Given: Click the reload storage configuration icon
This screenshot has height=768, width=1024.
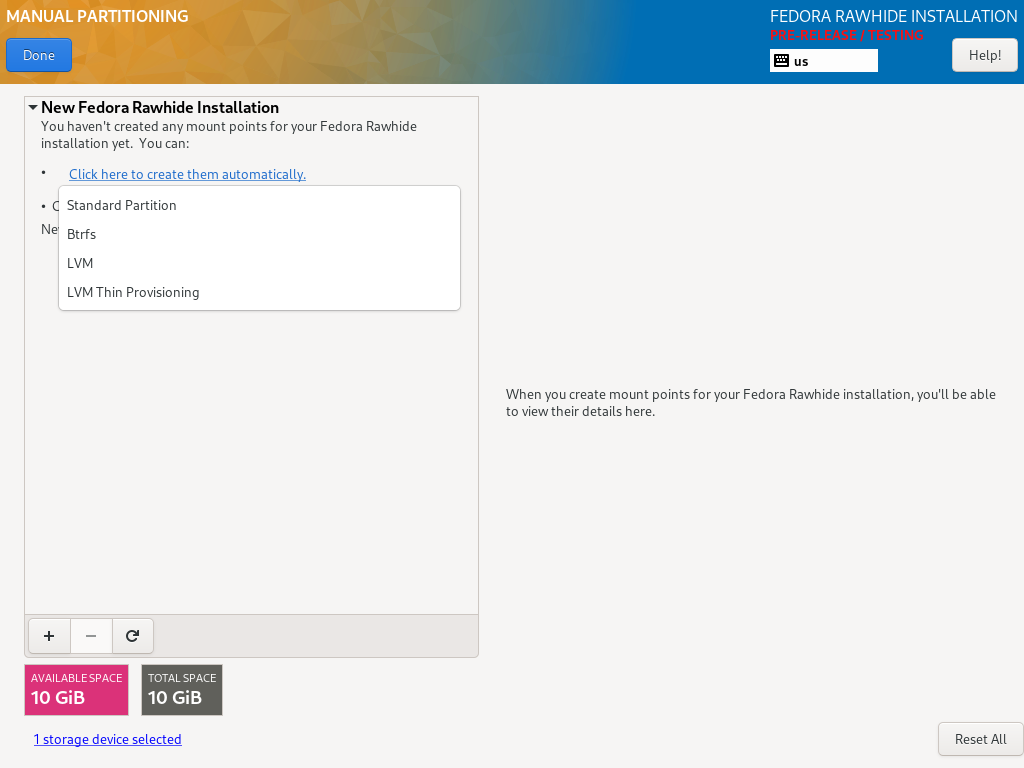Looking at the screenshot, I should [133, 636].
